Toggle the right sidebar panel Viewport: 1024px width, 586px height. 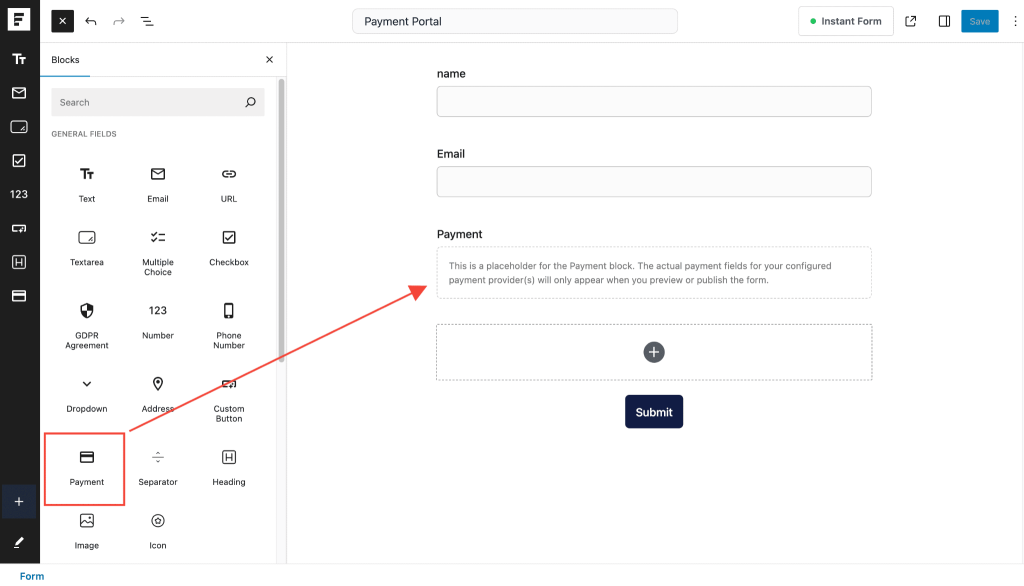[944, 20]
